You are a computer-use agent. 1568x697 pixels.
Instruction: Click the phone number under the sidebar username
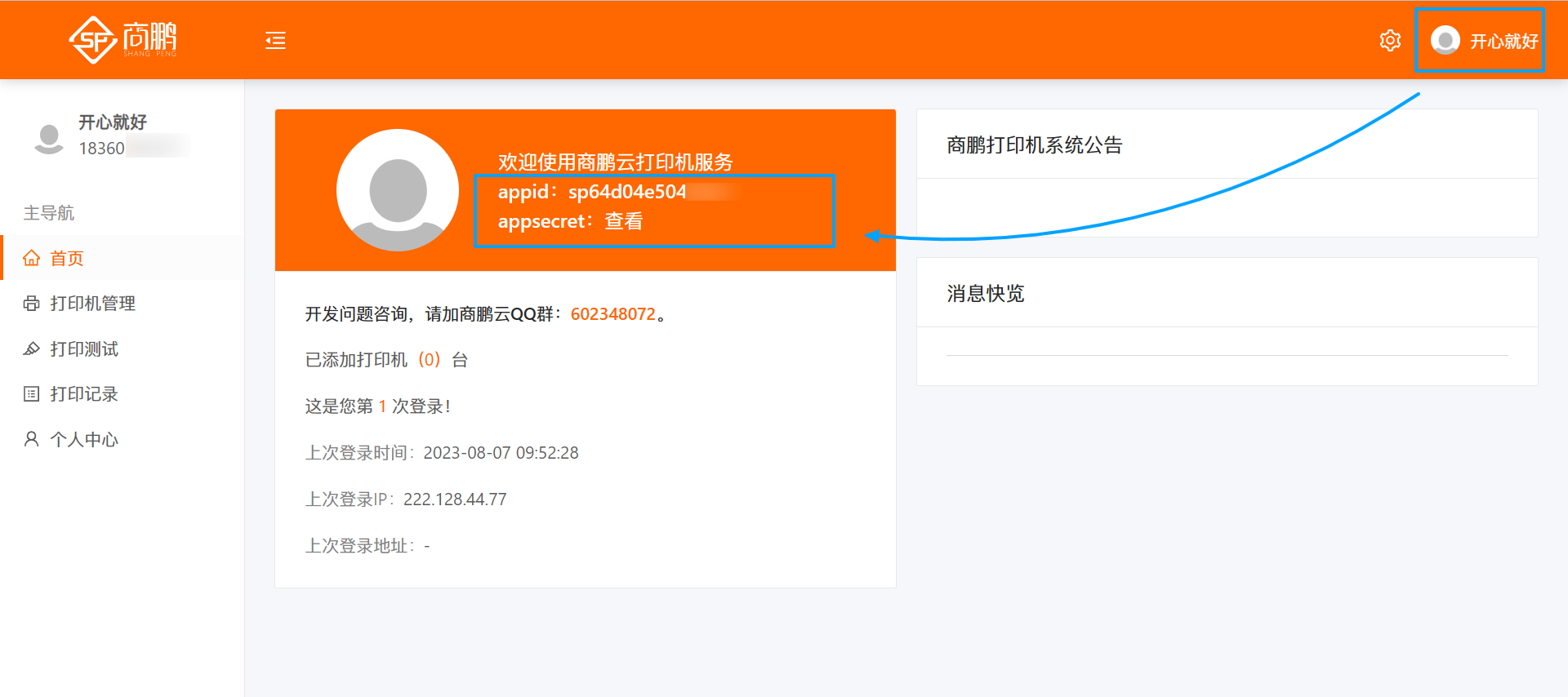tap(102, 149)
